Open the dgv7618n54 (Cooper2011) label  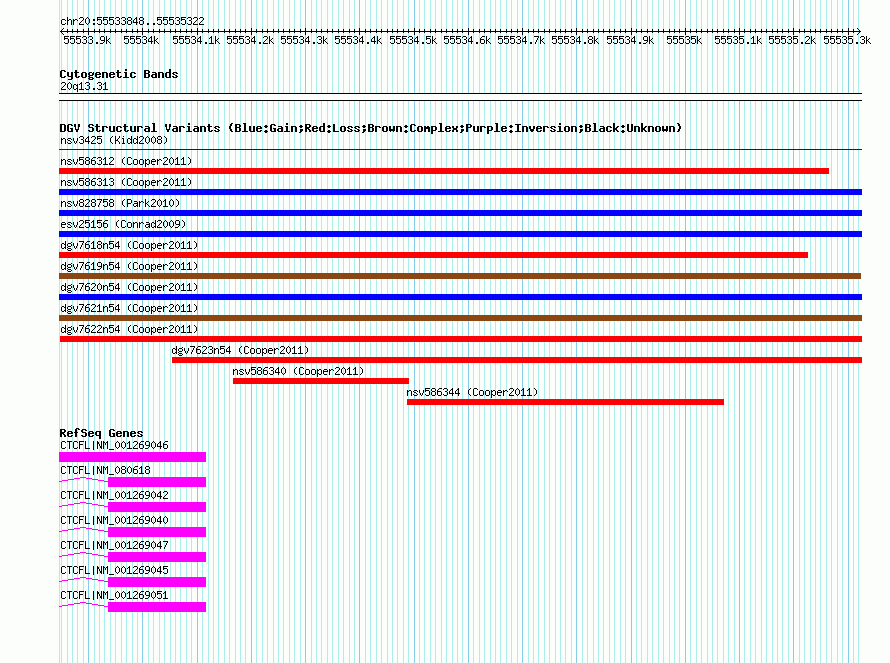(x=129, y=245)
